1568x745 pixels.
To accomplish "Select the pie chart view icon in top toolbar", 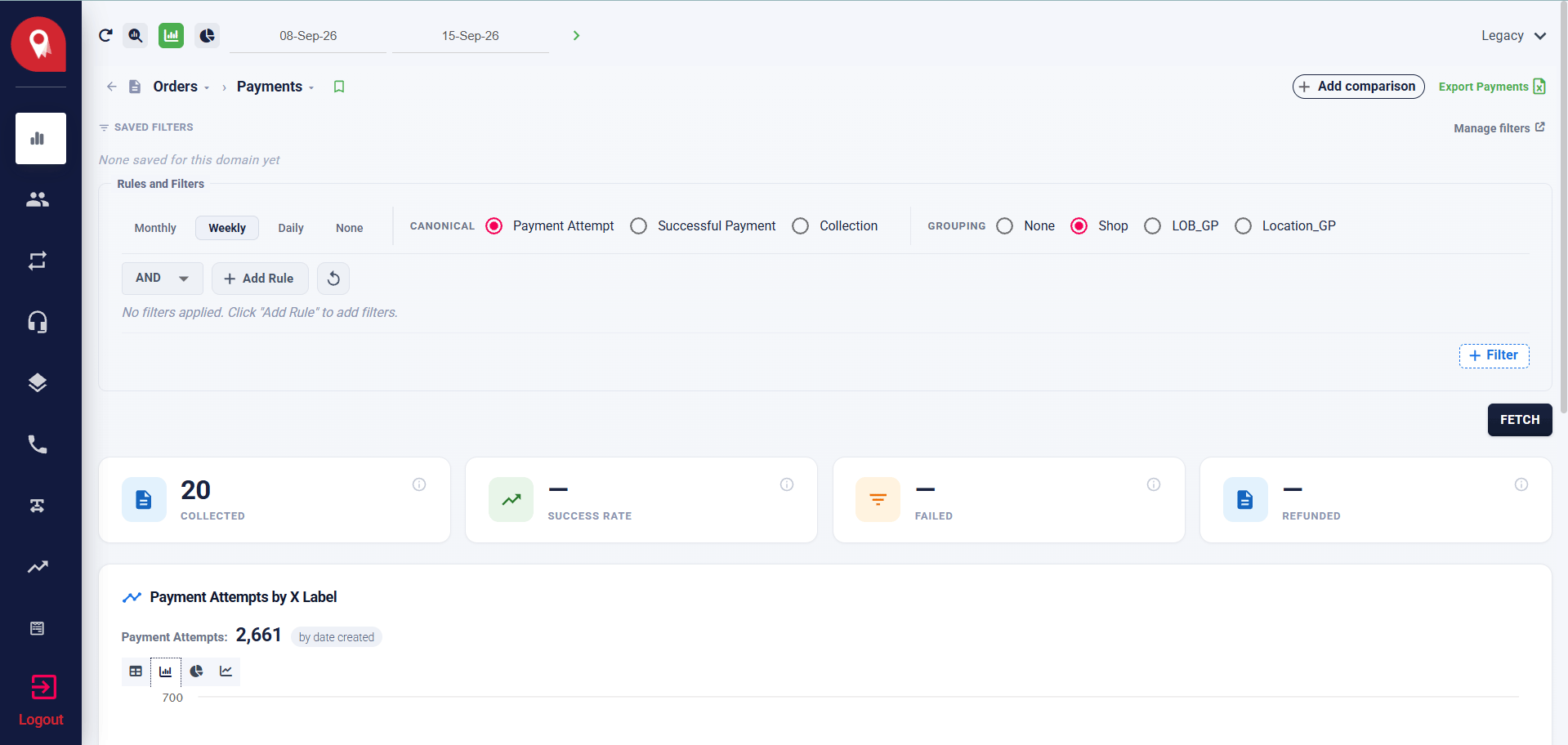I will pyautogui.click(x=208, y=35).
